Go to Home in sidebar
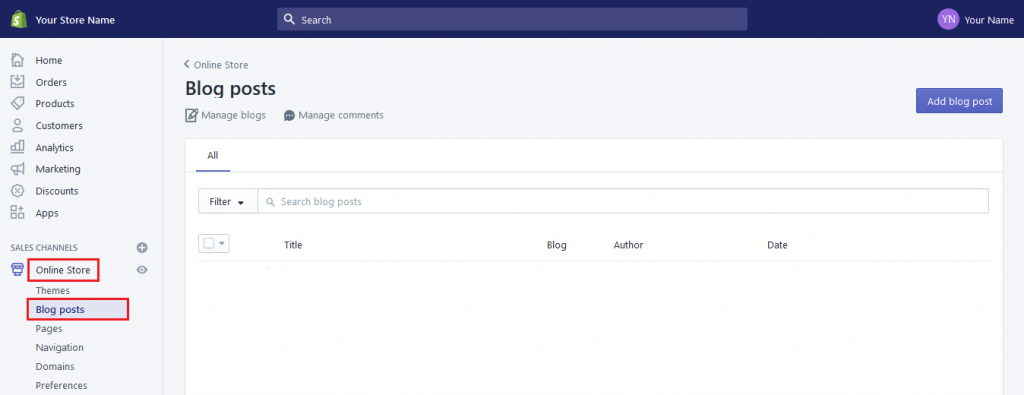Viewport: 1024px width, 395px height. click(49, 60)
